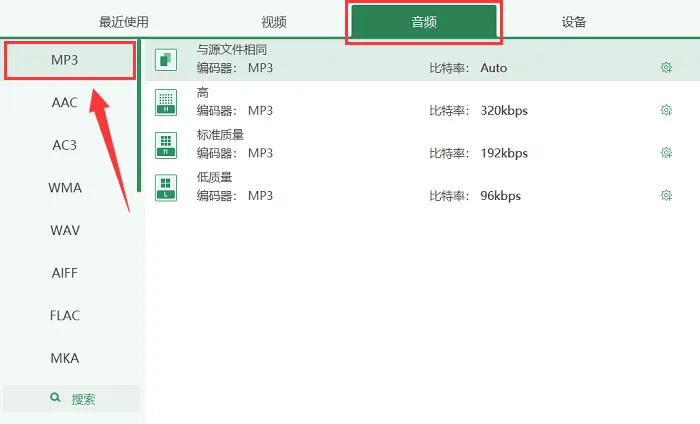Click the 搜索 search field
This screenshot has width=700, height=424.
(x=71, y=399)
